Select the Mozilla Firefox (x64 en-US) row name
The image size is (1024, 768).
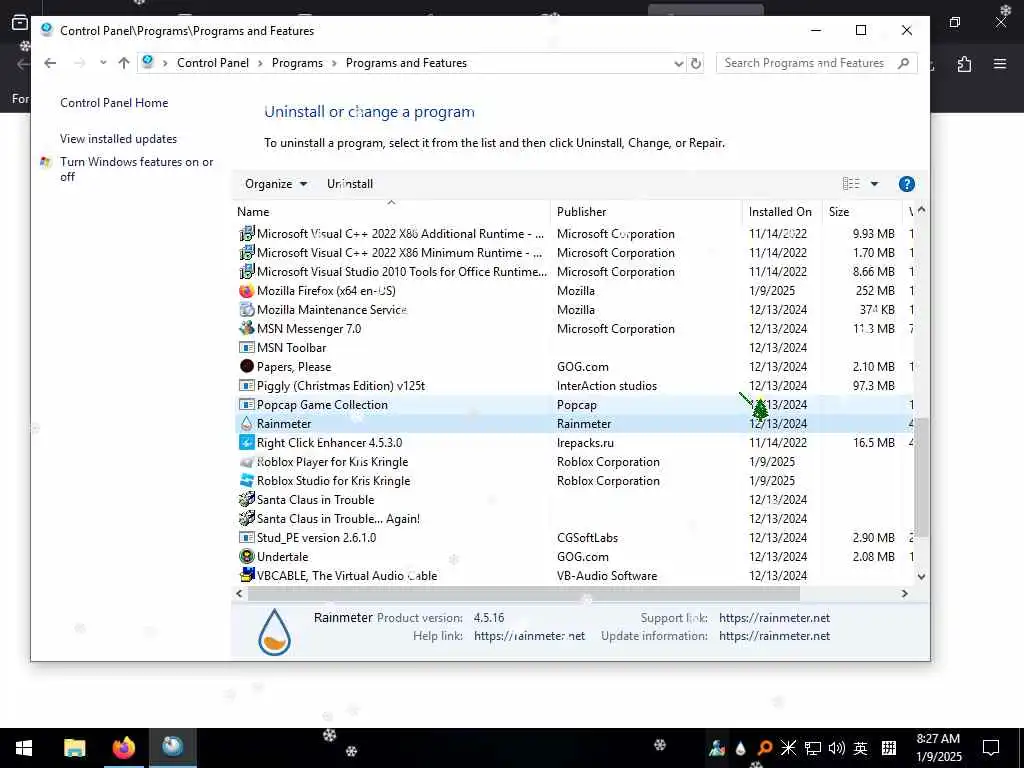click(326, 291)
